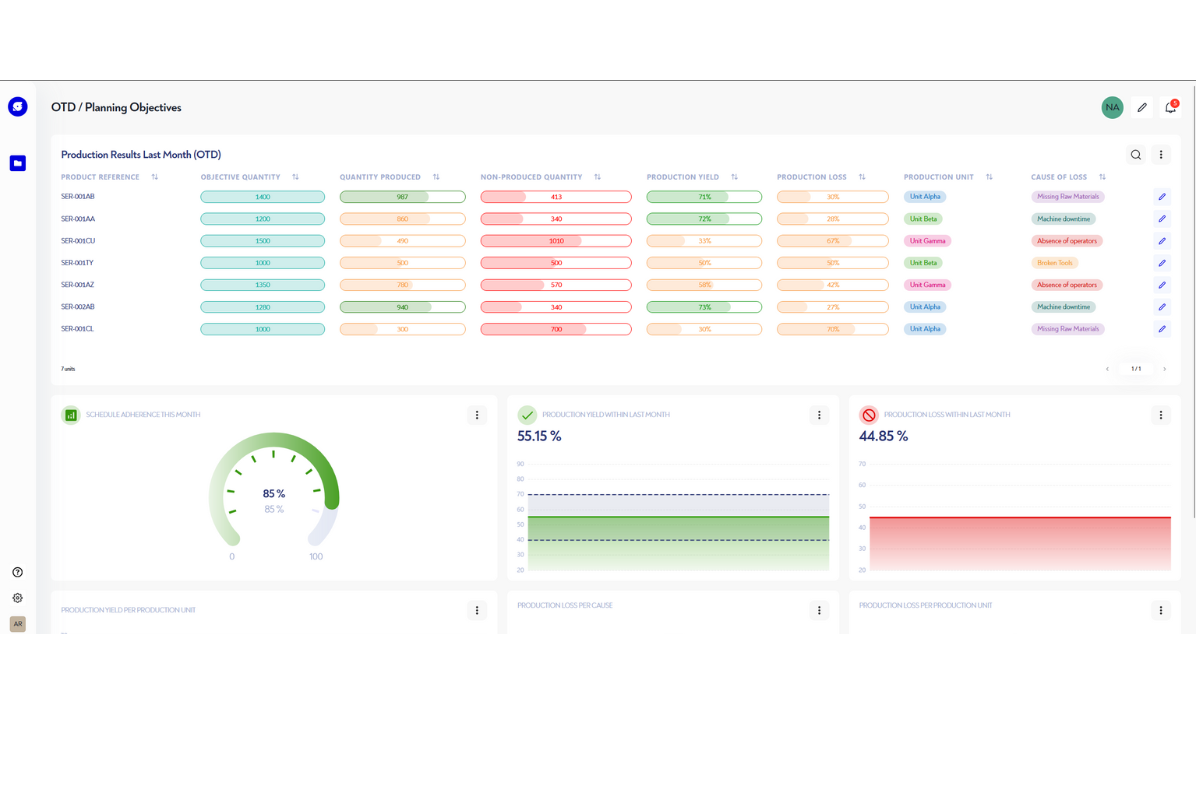This screenshot has height=800, width=1196.
Task: Go to next page of table
Action: (1164, 369)
